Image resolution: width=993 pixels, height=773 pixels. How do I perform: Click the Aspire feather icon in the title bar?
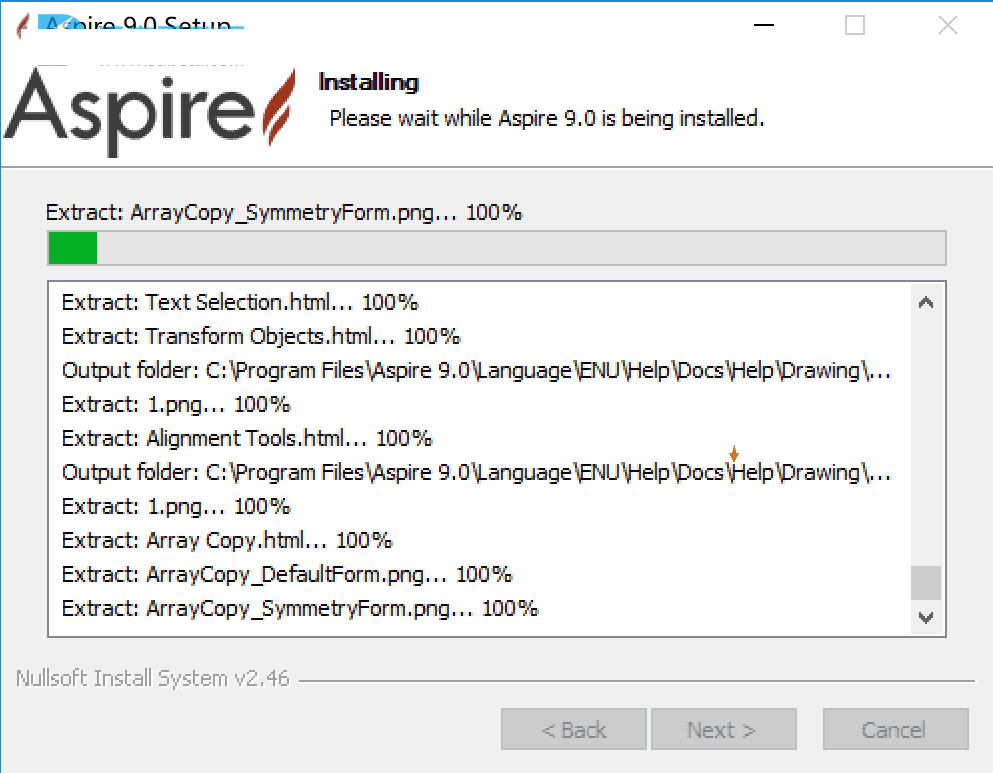tap(23, 25)
